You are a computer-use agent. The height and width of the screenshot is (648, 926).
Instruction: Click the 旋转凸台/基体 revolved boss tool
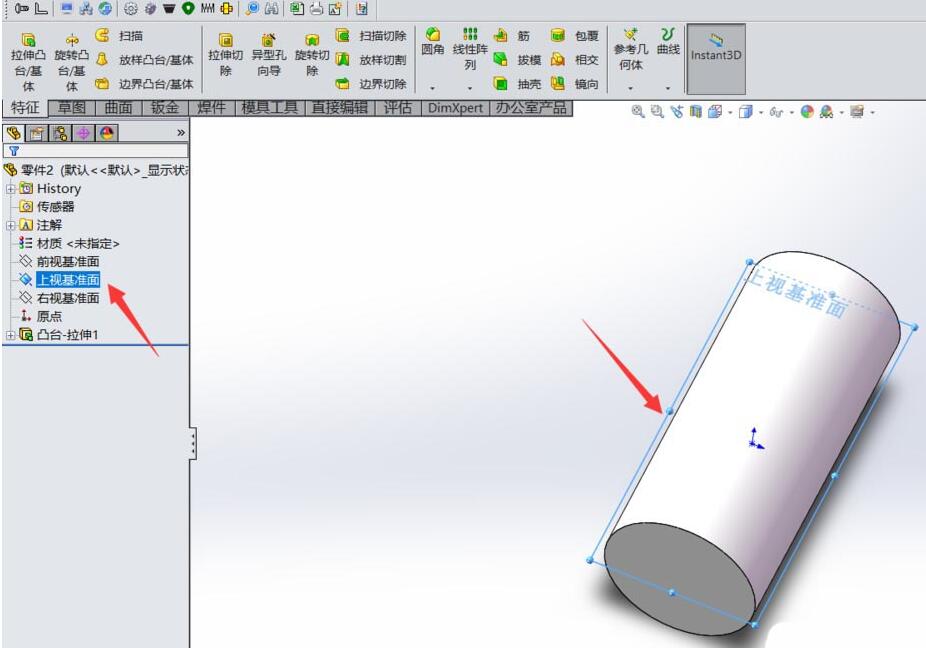[71, 61]
